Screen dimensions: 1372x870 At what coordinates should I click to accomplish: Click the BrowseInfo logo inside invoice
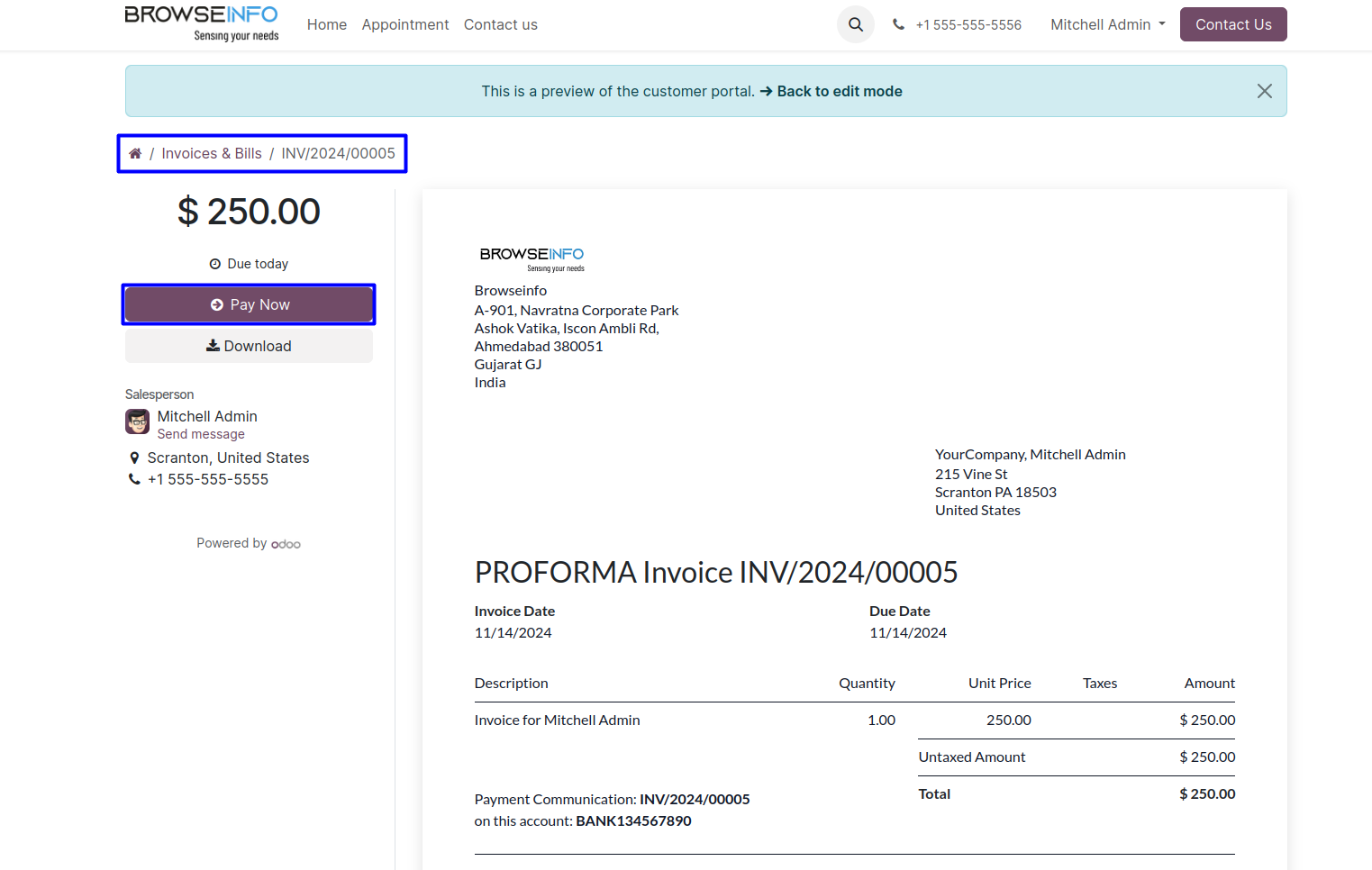tap(532, 258)
